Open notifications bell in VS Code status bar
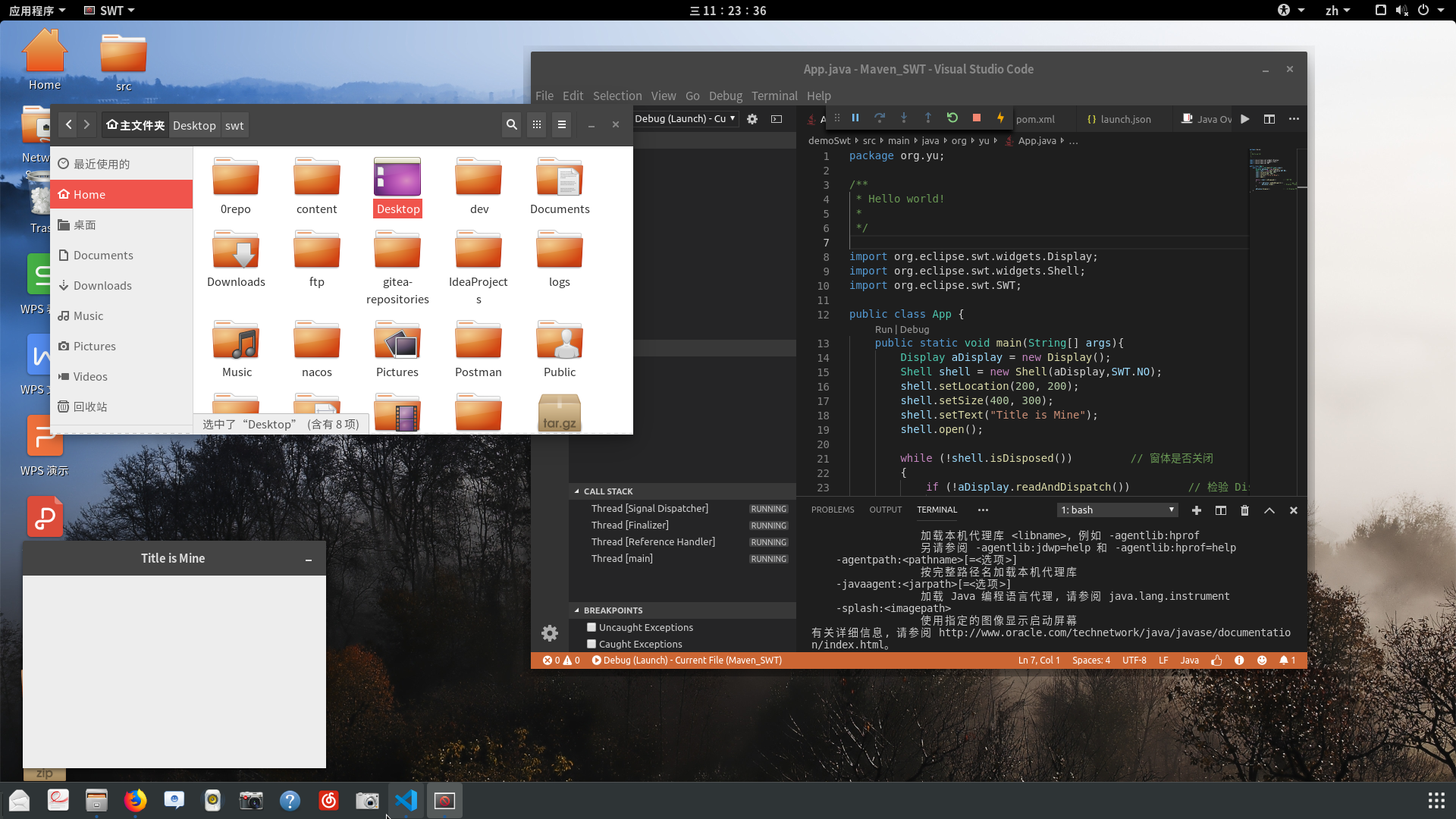The image size is (1456, 819). [x=1287, y=661]
